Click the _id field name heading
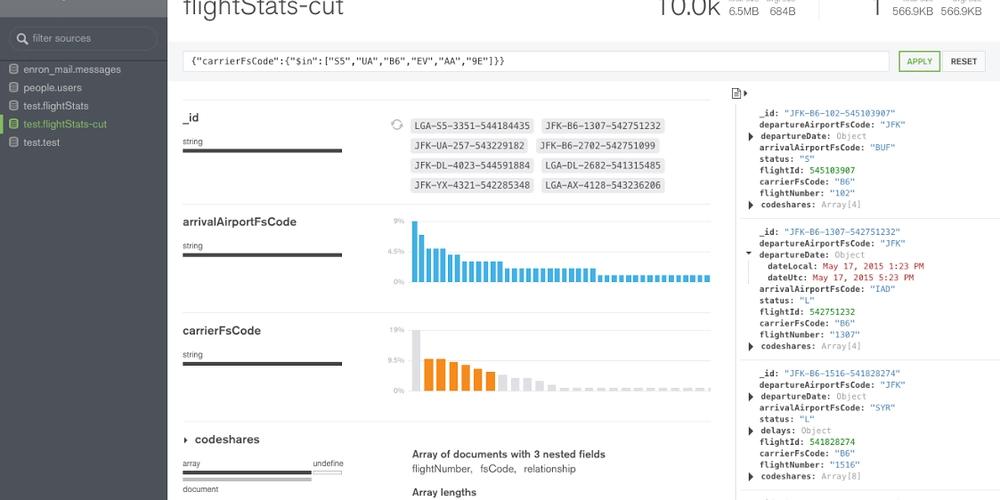1000x500 pixels. (191, 118)
